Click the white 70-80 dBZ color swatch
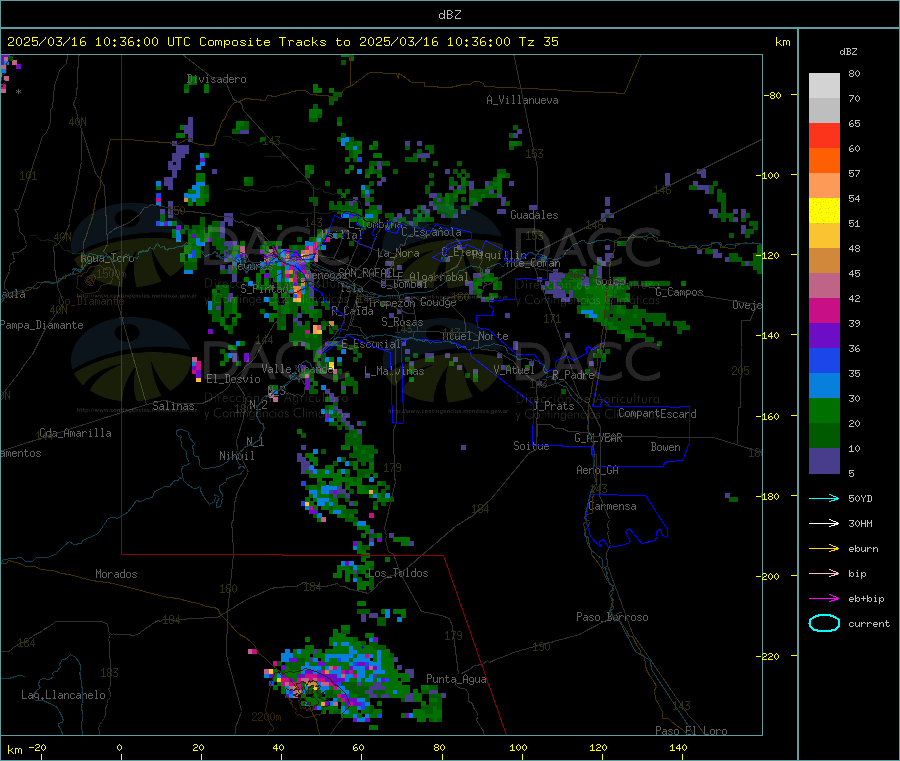The height and width of the screenshot is (761, 900). click(x=824, y=86)
